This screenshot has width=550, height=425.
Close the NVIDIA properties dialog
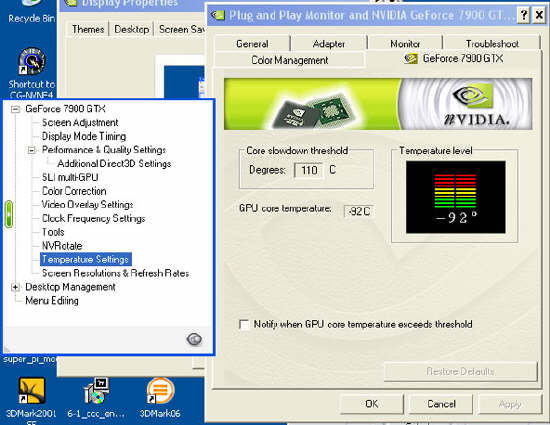coord(539,15)
